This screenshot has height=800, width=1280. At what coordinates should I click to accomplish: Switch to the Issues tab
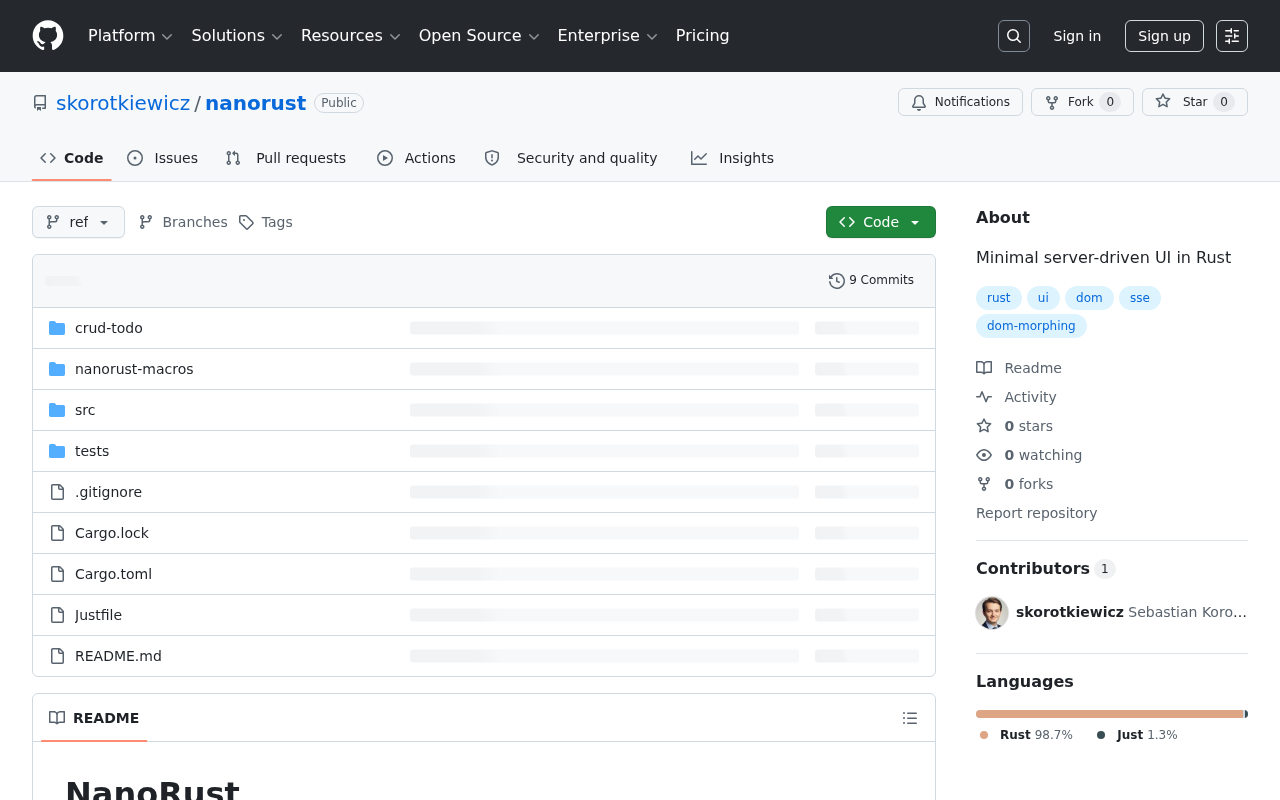pos(163,158)
